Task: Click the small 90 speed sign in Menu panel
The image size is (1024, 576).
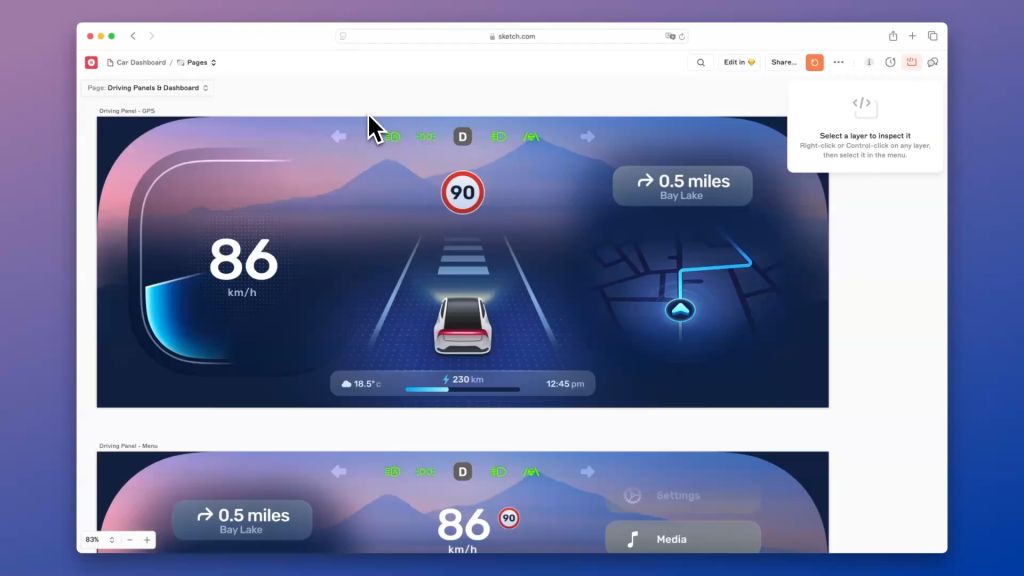Action: 509,519
